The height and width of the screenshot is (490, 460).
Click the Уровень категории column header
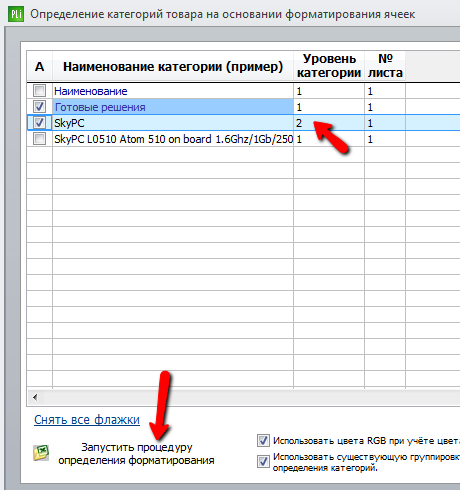[x=329, y=66]
